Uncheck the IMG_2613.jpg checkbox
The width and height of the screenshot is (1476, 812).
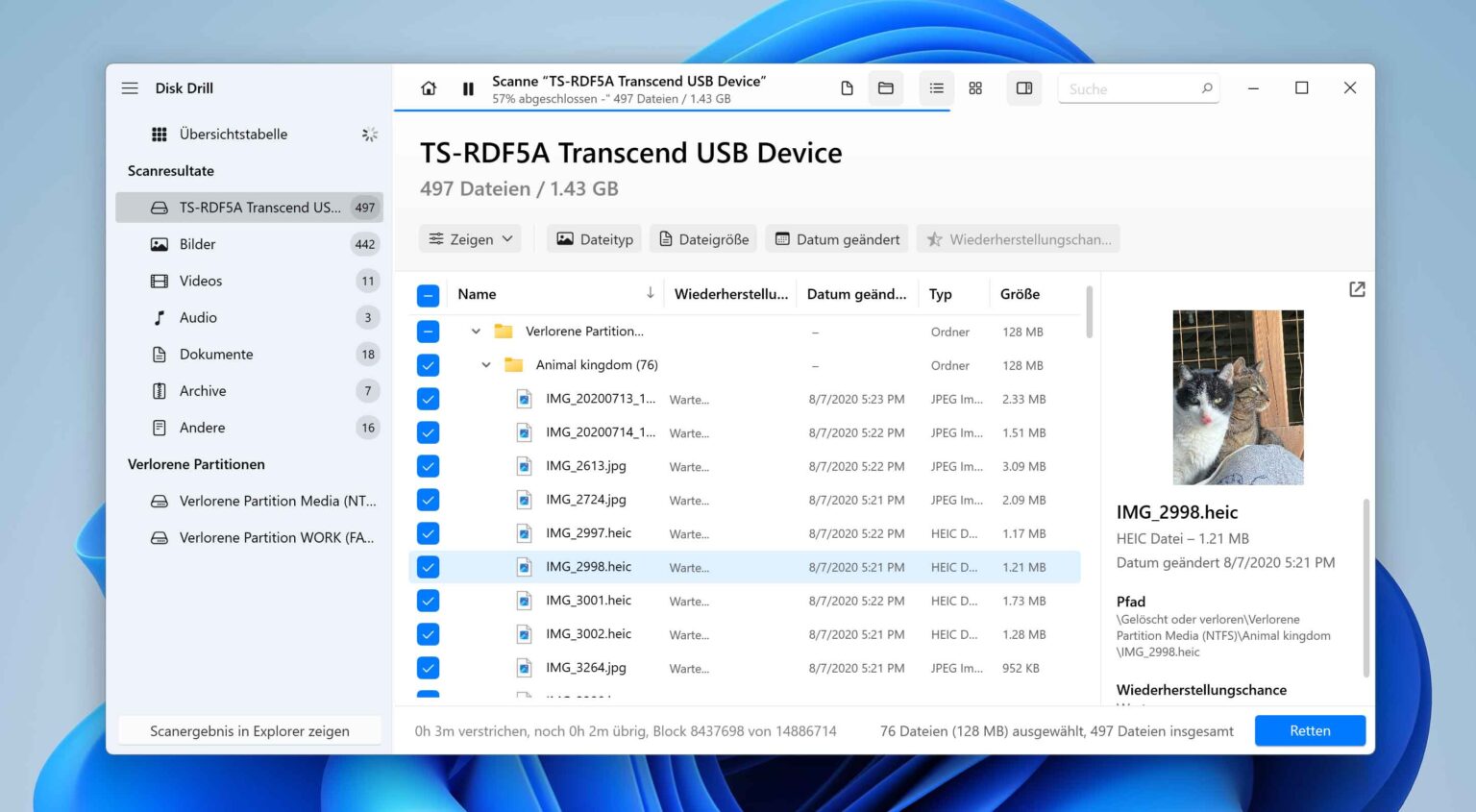click(429, 466)
